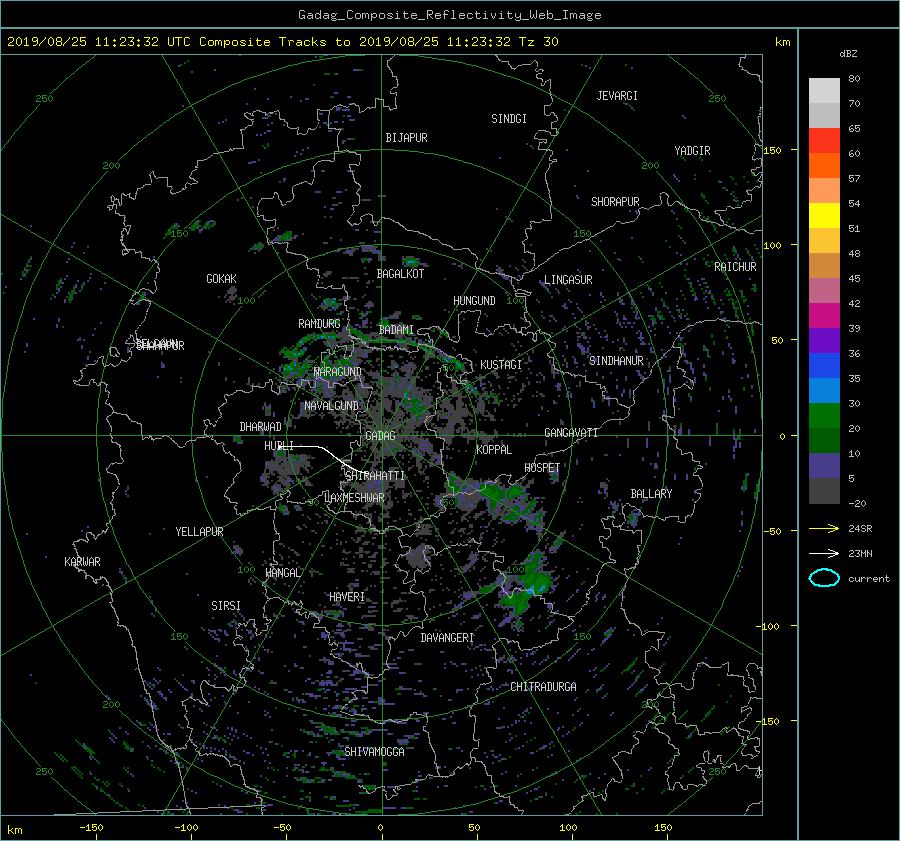Click the 'KARWAR' city label

click(82, 562)
